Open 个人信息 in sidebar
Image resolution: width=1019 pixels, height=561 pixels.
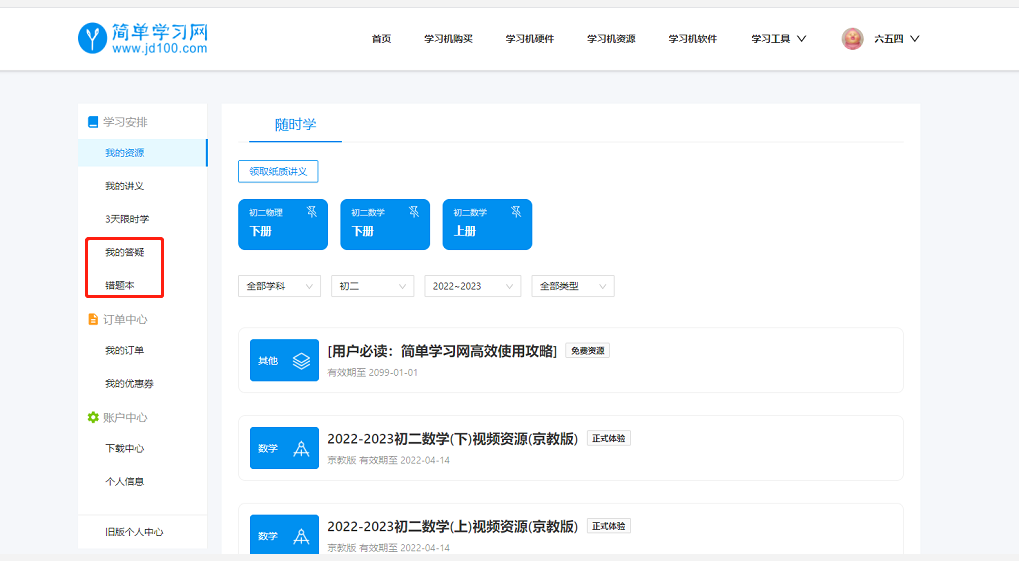(124, 482)
